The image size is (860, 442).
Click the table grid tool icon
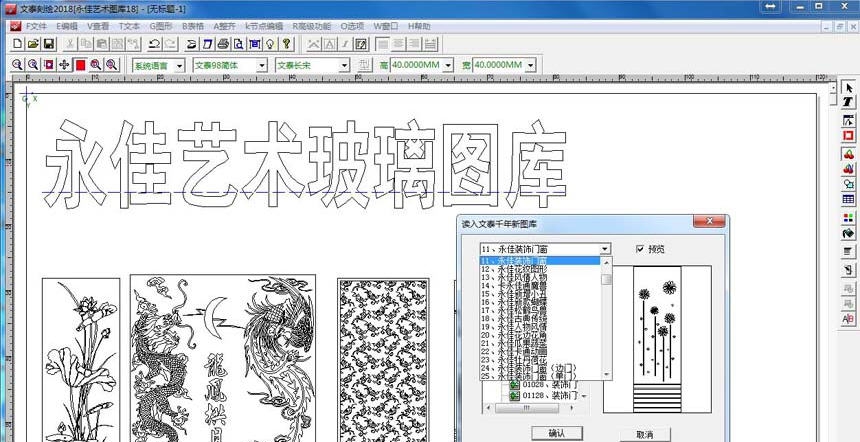point(848,199)
